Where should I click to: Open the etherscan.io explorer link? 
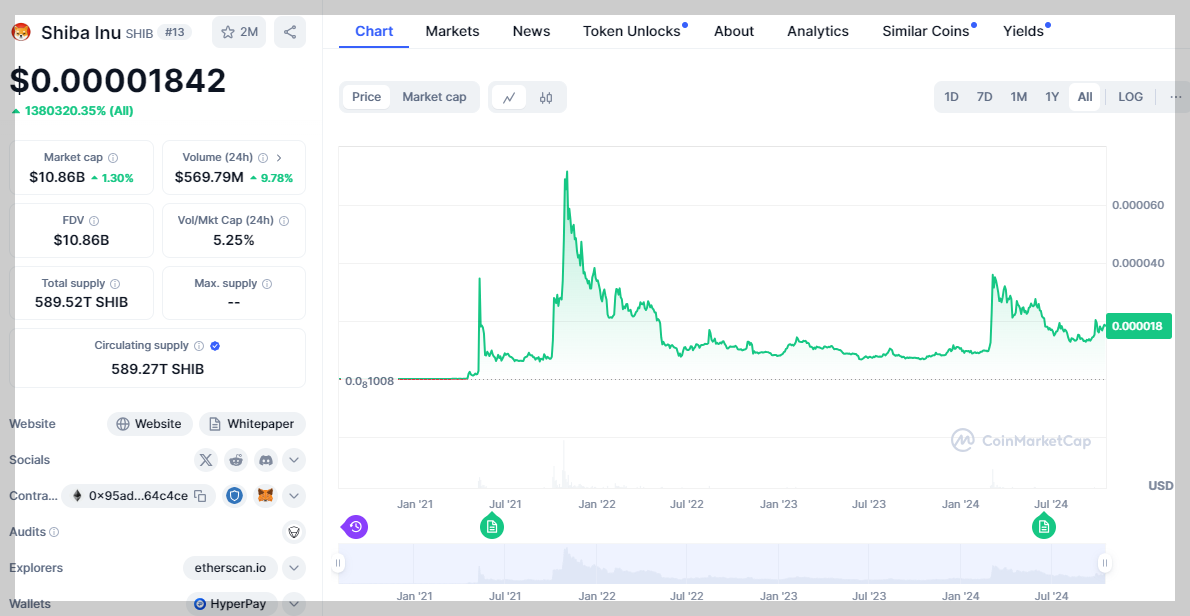[x=231, y=567]
